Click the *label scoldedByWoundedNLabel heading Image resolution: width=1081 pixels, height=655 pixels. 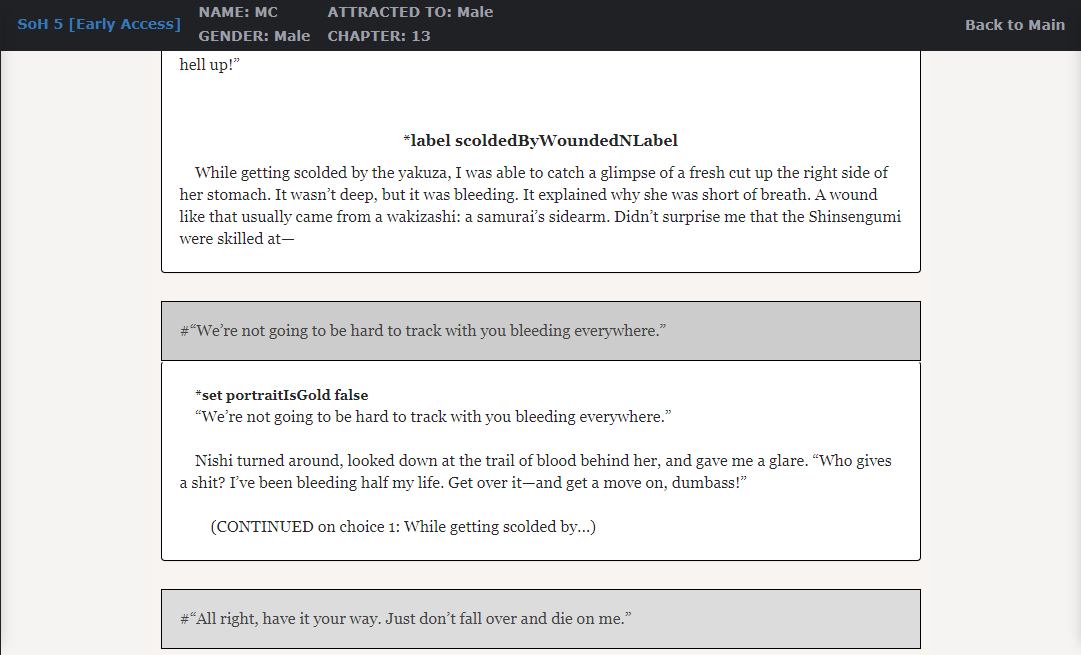(x=540, y=141)
